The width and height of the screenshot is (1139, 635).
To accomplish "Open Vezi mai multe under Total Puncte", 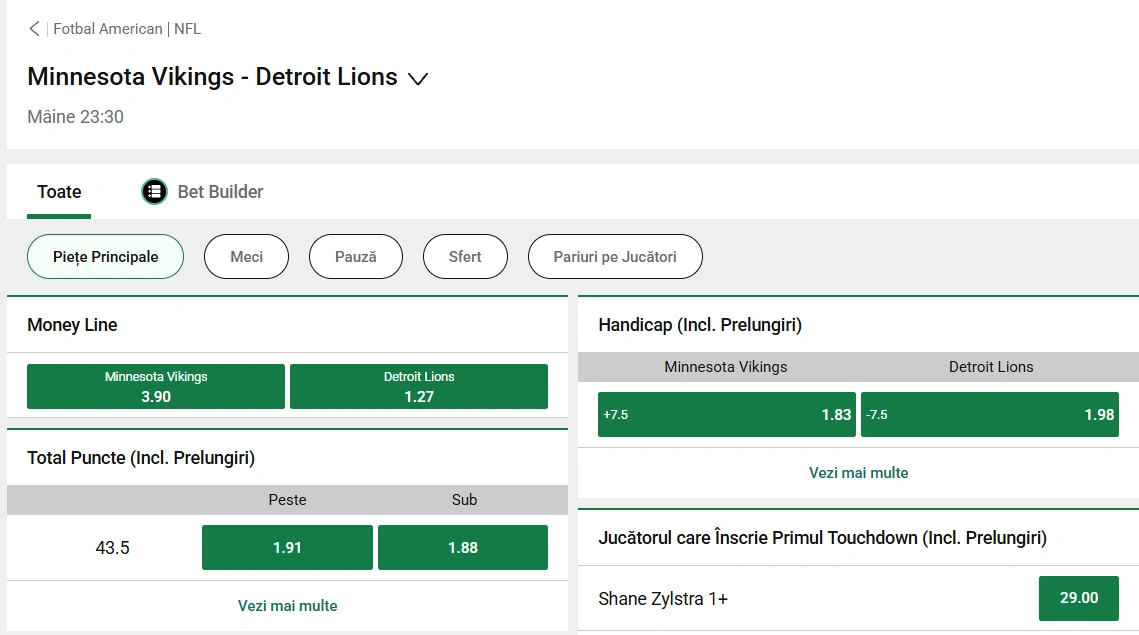I will [287, 605].
